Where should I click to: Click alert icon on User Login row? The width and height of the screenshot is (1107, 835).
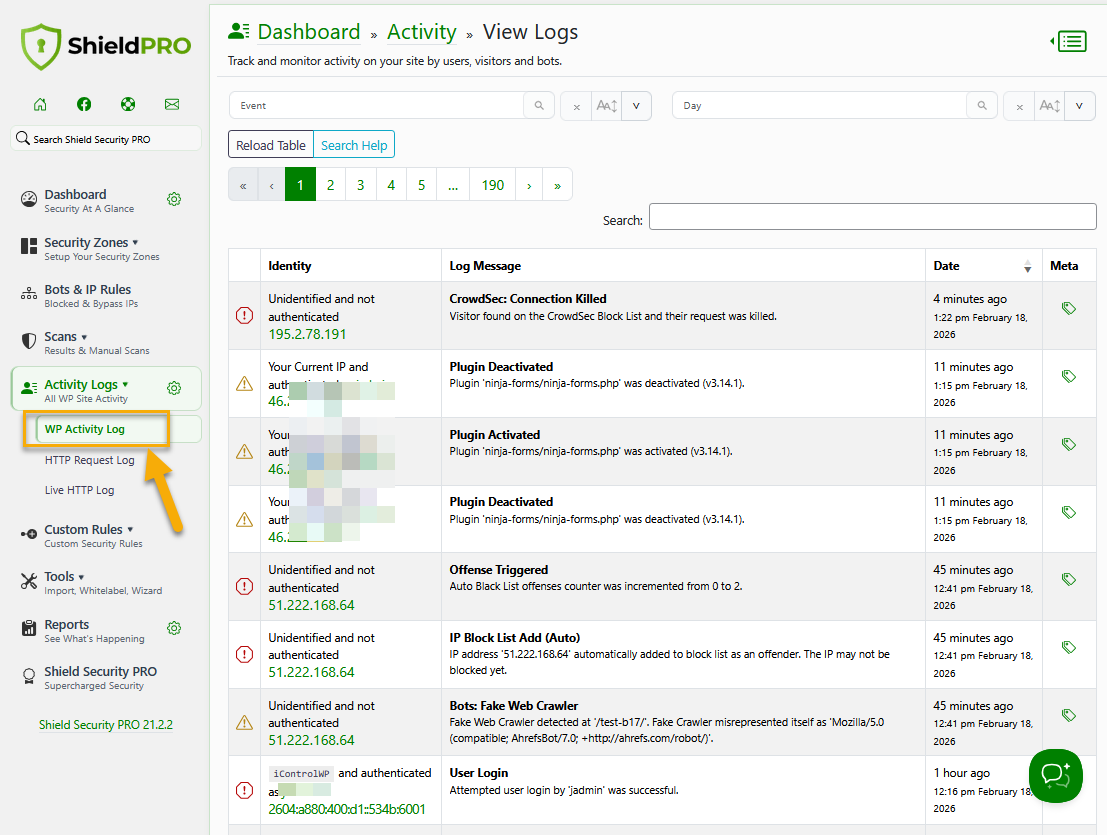(244, 790)
